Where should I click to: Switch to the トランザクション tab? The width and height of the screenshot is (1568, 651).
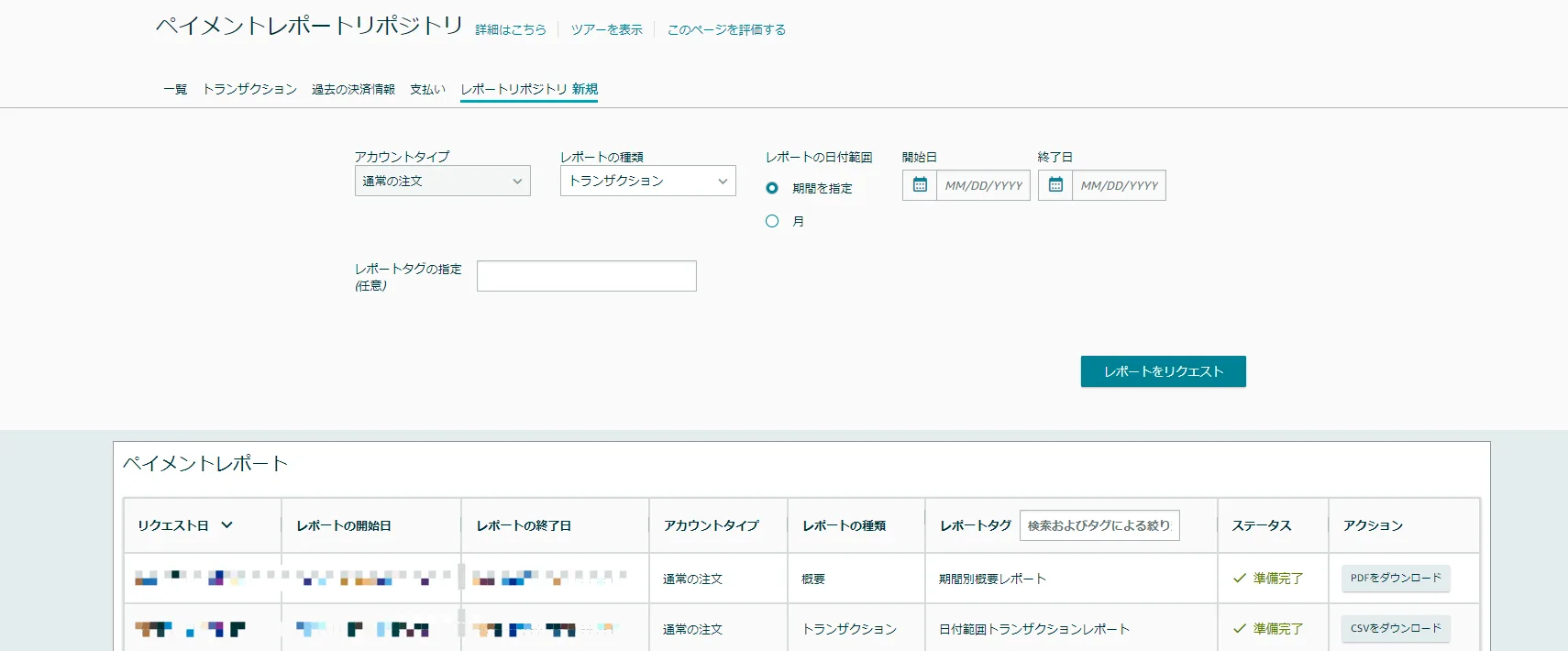[x=249, y=89]
